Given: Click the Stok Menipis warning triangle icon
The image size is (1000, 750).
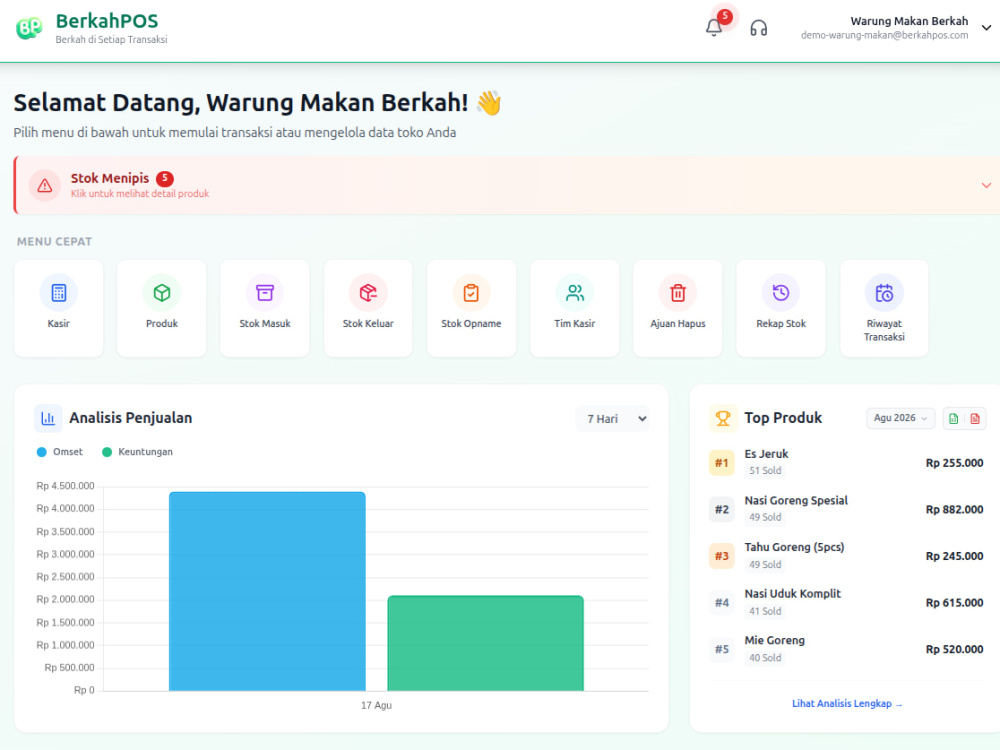Looking at the screenshot, I should [45, 186].
